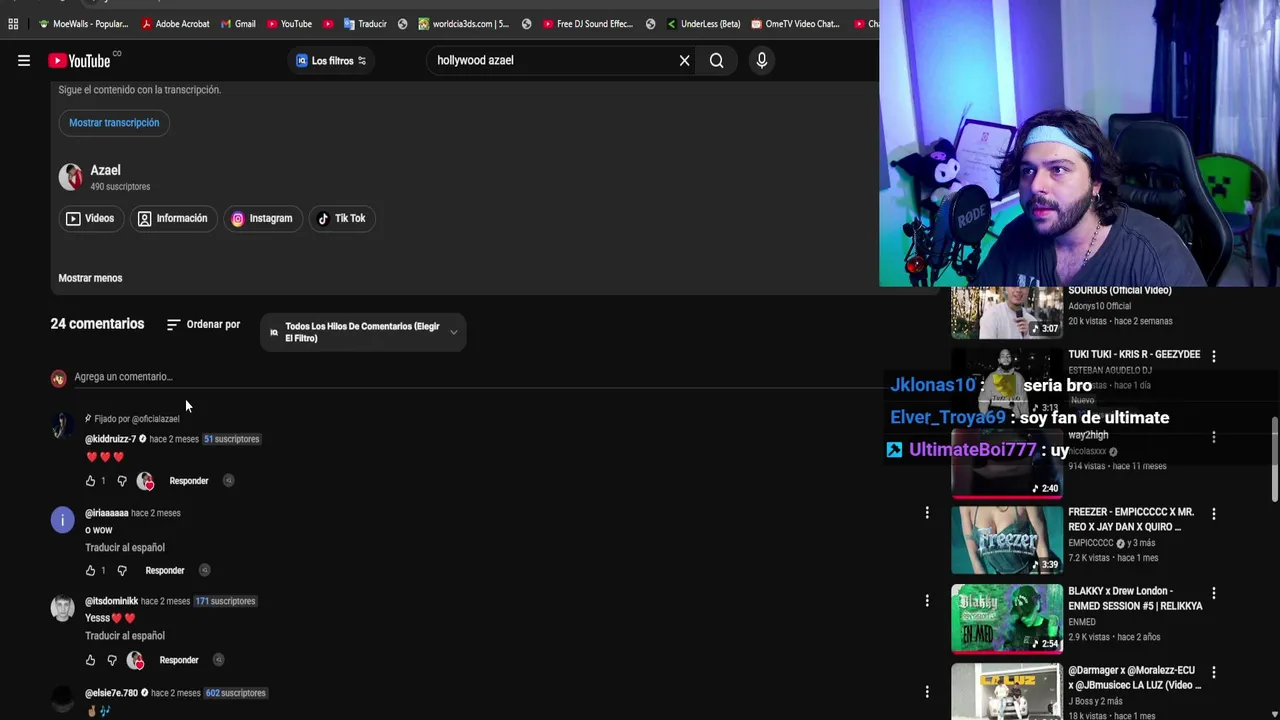Open options menu for @iriaaaaaa comment
The image size is (1280, 720).
(x=927, y=513)
